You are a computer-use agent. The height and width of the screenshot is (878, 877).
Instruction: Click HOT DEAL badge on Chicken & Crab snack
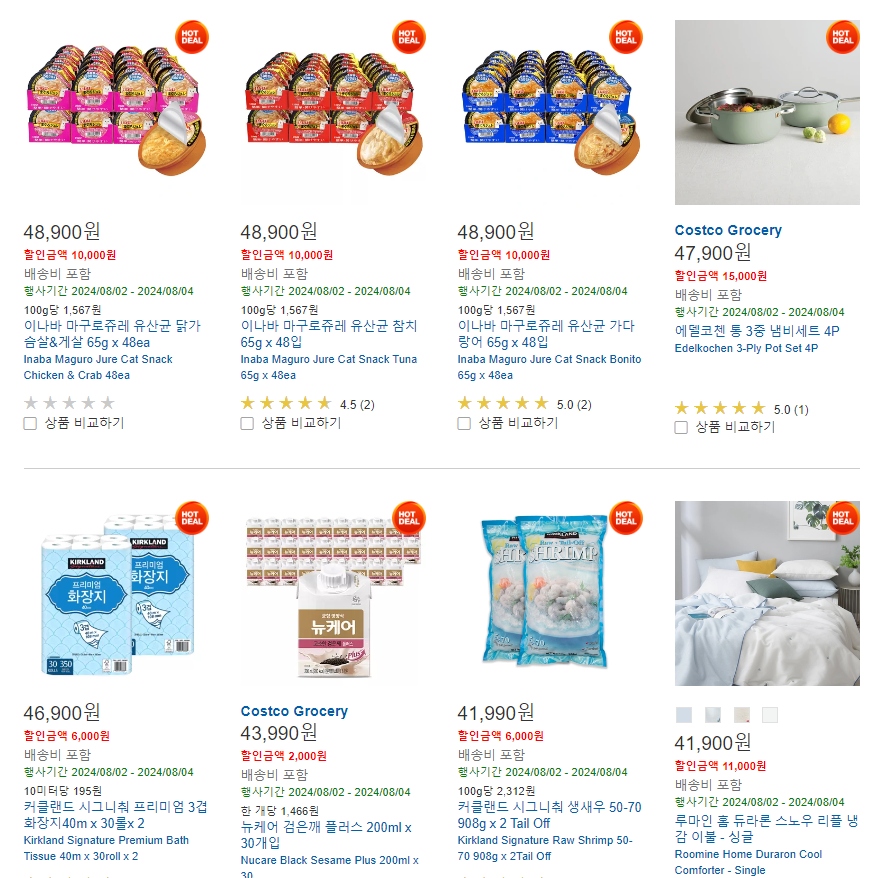coord(192,38)
